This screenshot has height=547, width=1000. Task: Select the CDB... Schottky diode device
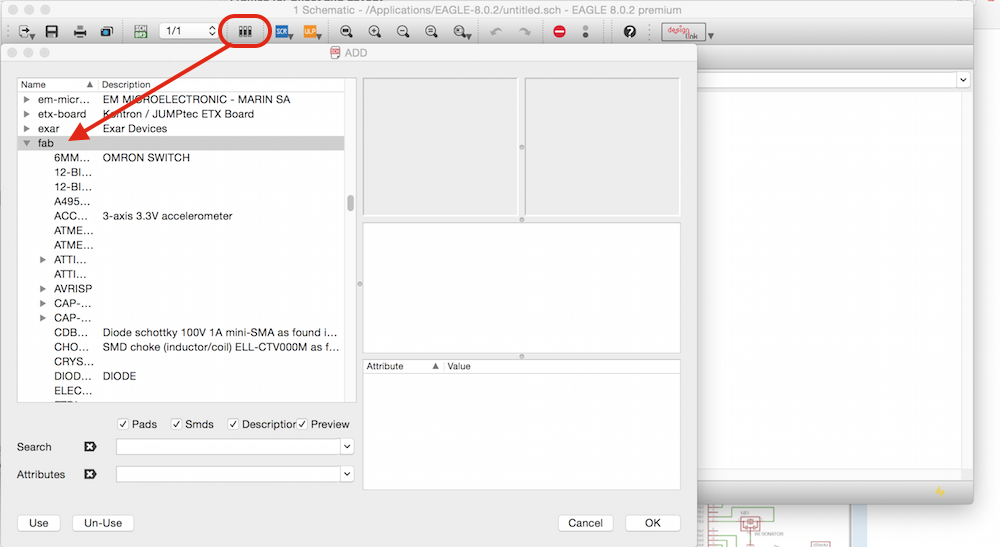click(x=181, y=332)
